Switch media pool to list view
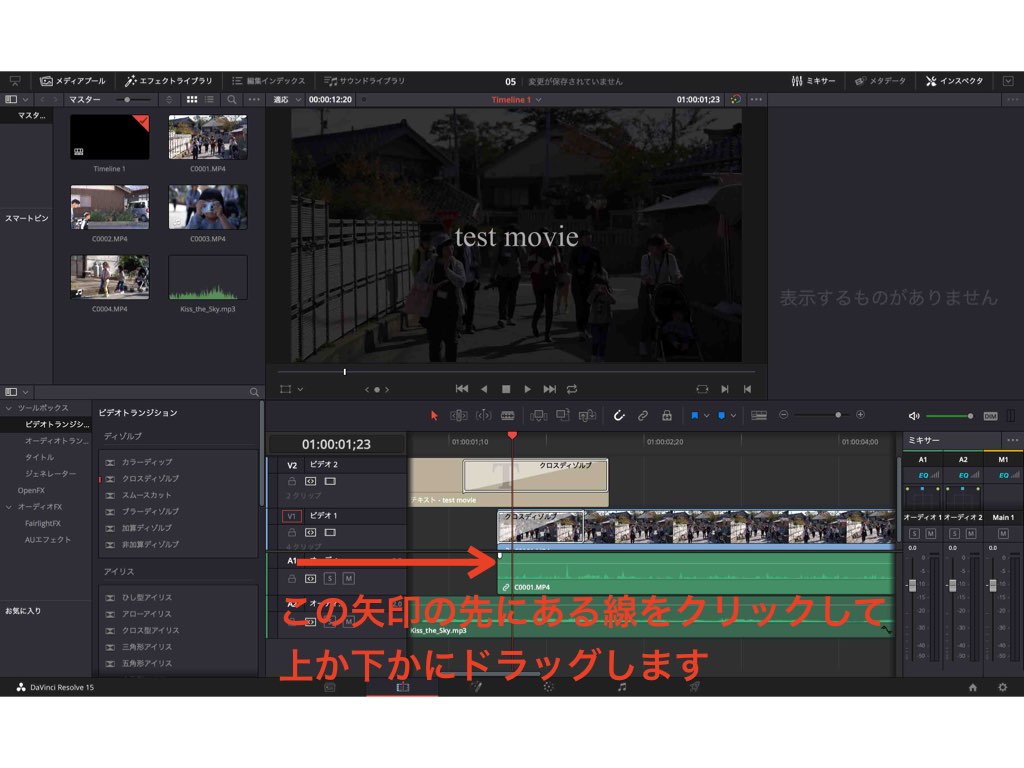Viewport: 1024px width, 768px height. (210, 99)
